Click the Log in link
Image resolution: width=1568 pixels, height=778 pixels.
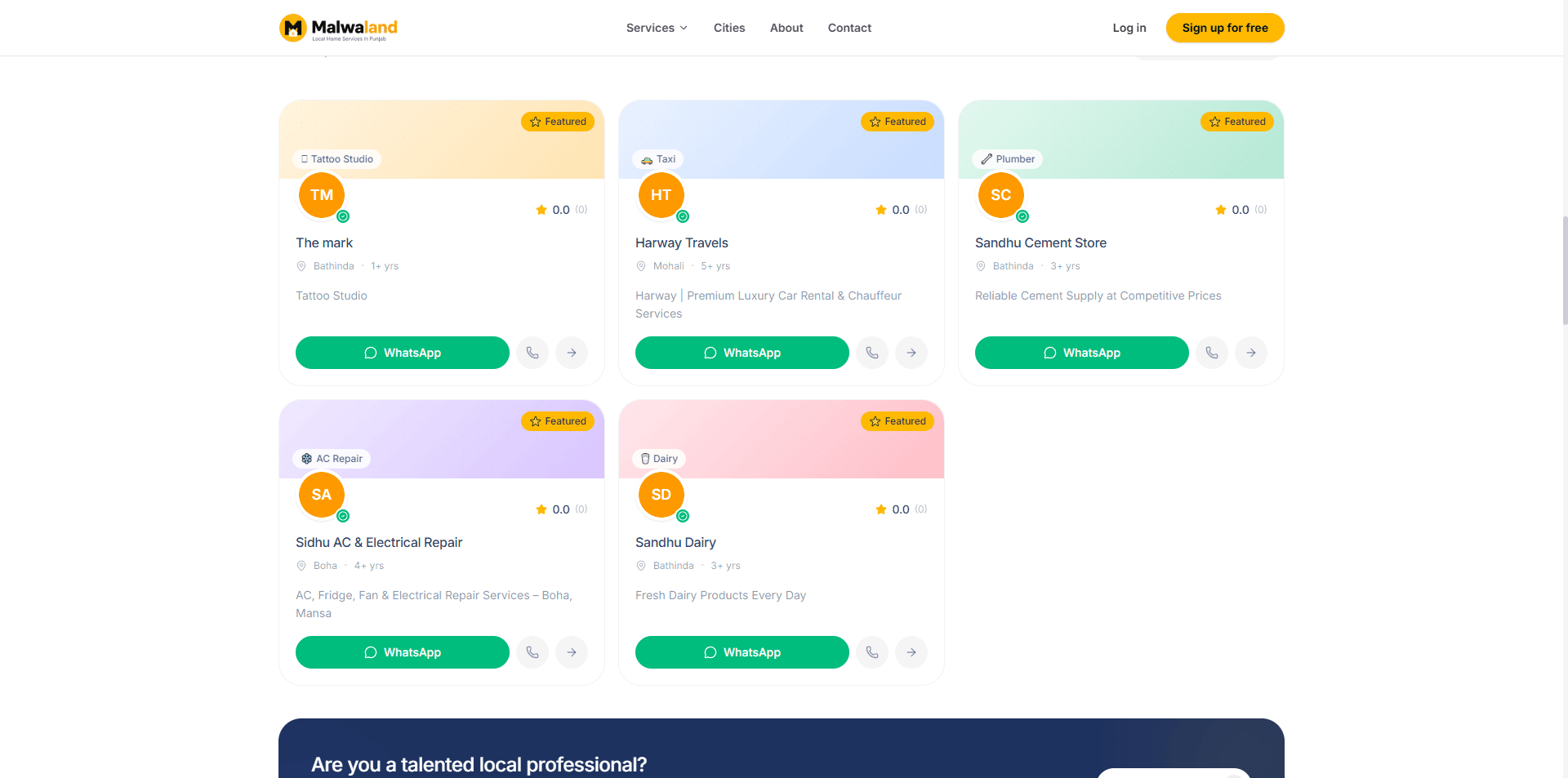pyautogui.click(x=1129, y=28)
